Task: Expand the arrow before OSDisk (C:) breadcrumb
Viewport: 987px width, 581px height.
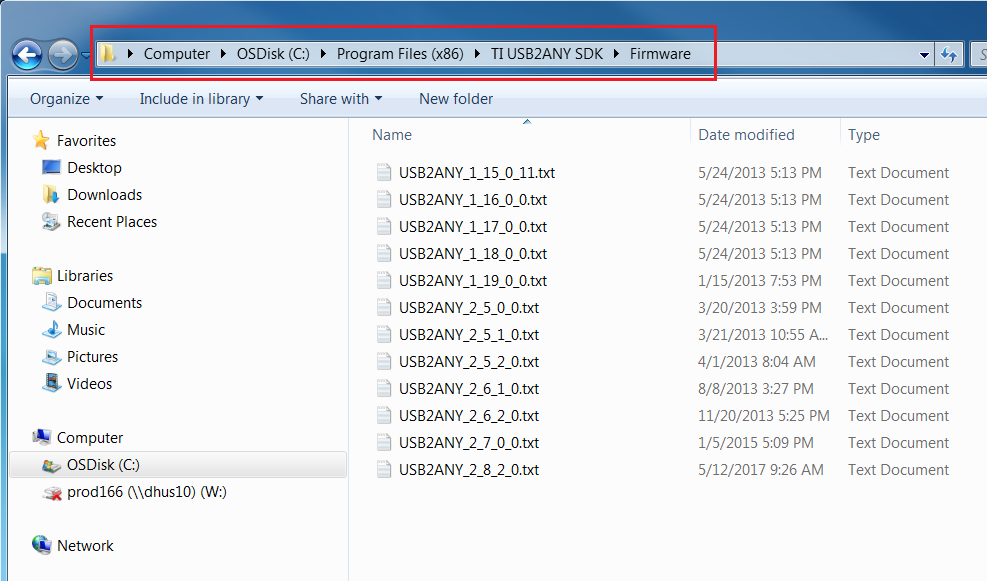Action: point(223,54)
